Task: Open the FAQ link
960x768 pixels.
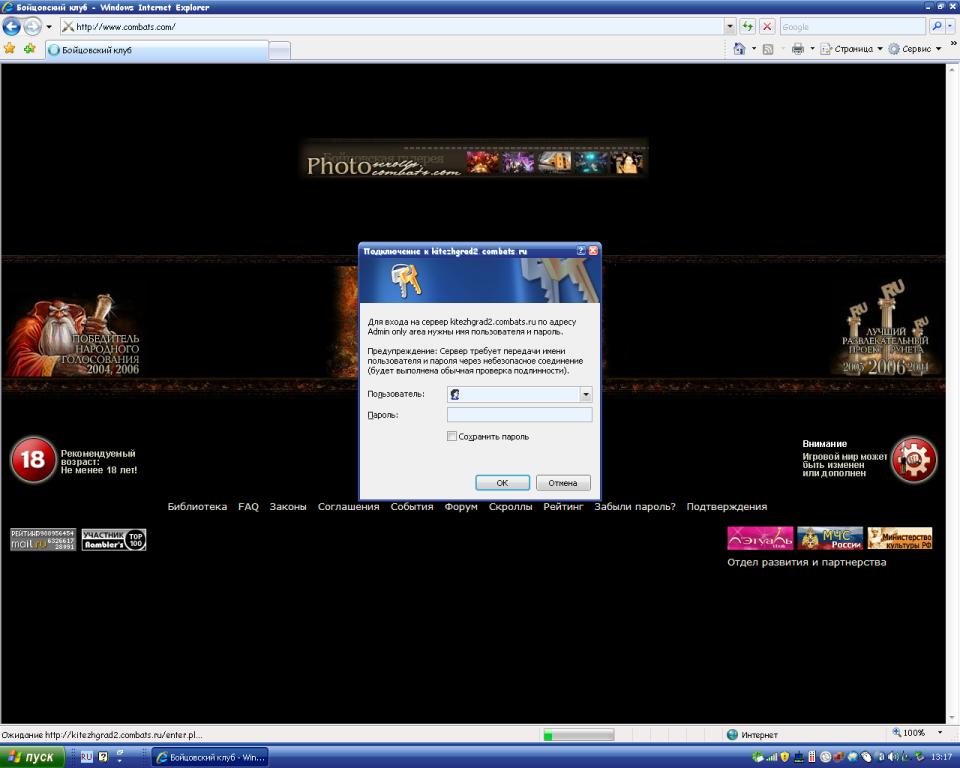Action: [x=248, y=506]
